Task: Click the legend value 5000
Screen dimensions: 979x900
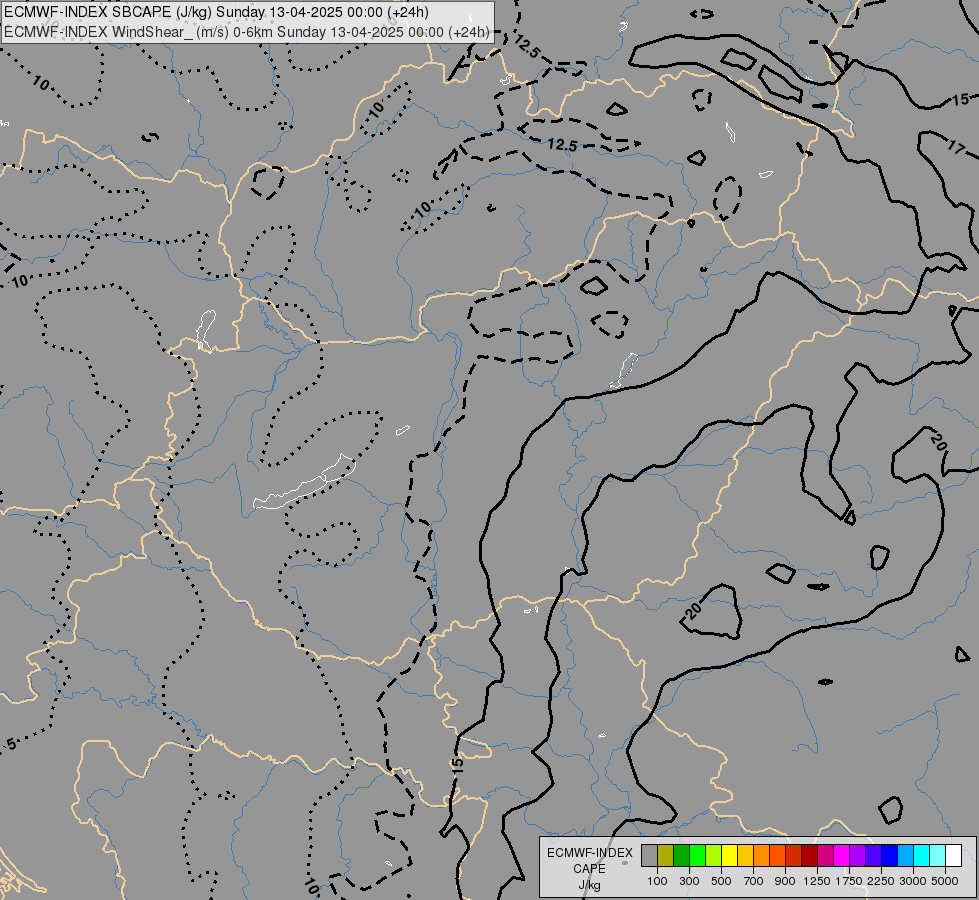Action: [x=944, y=881]
